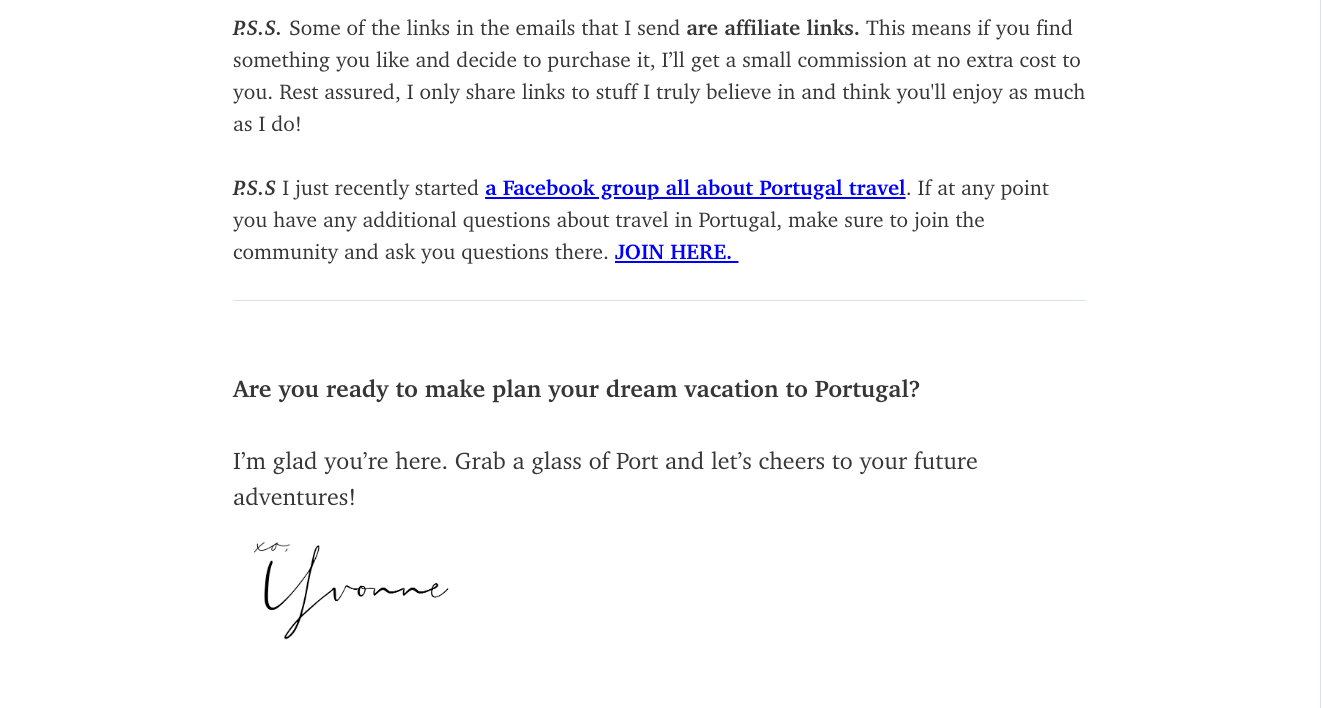The height and width of the screenshot is (708, 1322).
Task: Click 'I just recently started' text
Action: point(380,188)
